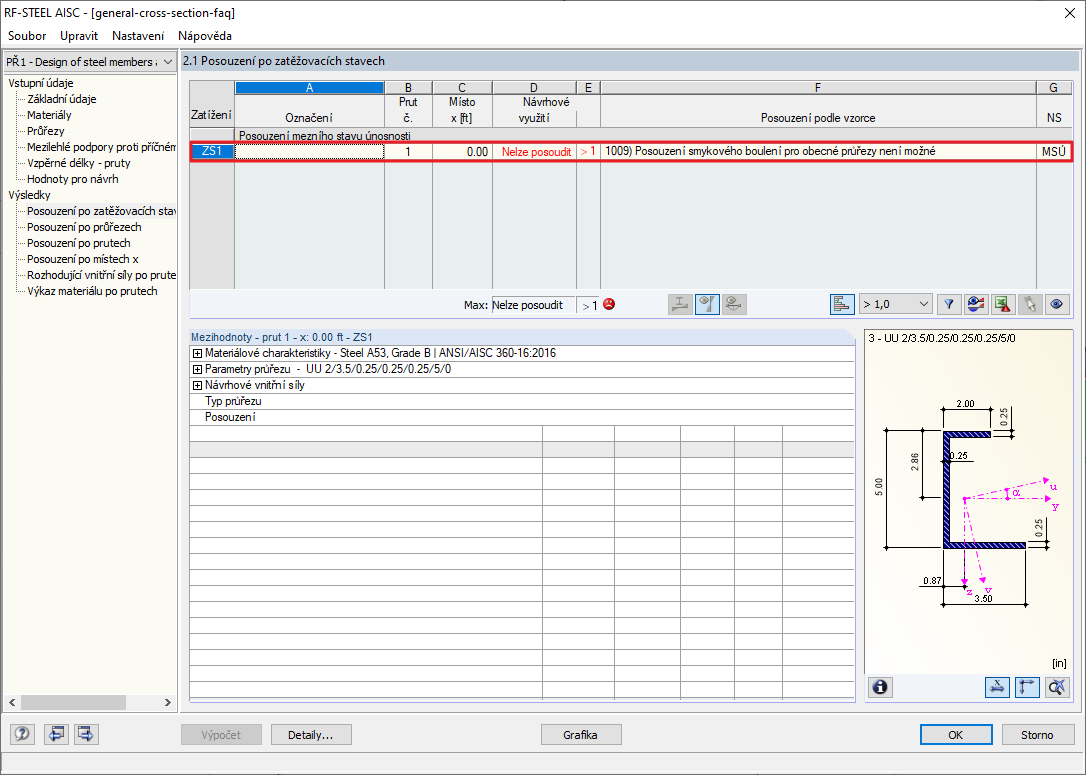Viewport: 1086px width, 775px height.
Task: Click the Storno button
Action: click(x=1037, y=735)
